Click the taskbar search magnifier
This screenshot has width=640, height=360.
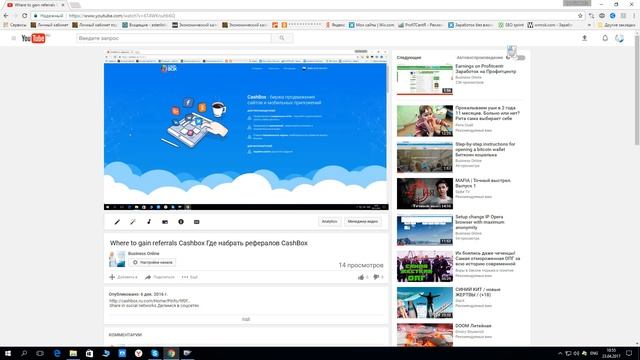[24, 353]
